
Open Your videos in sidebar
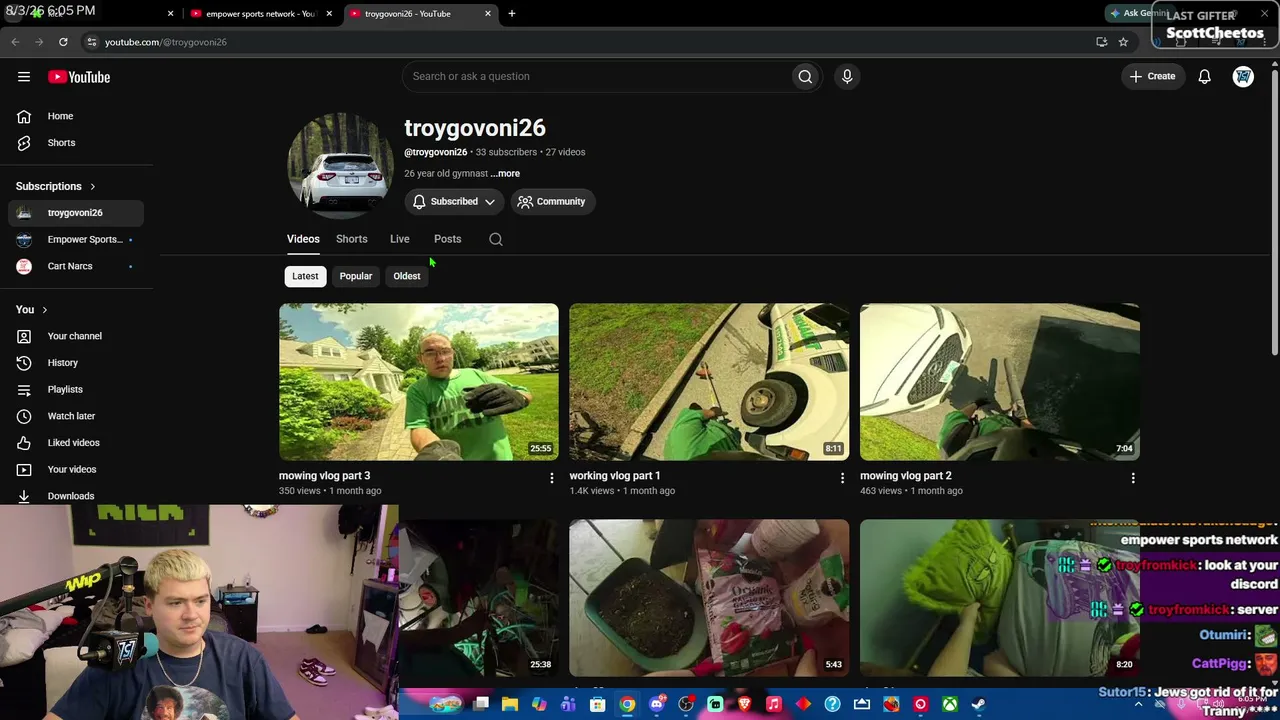point(76,469)
